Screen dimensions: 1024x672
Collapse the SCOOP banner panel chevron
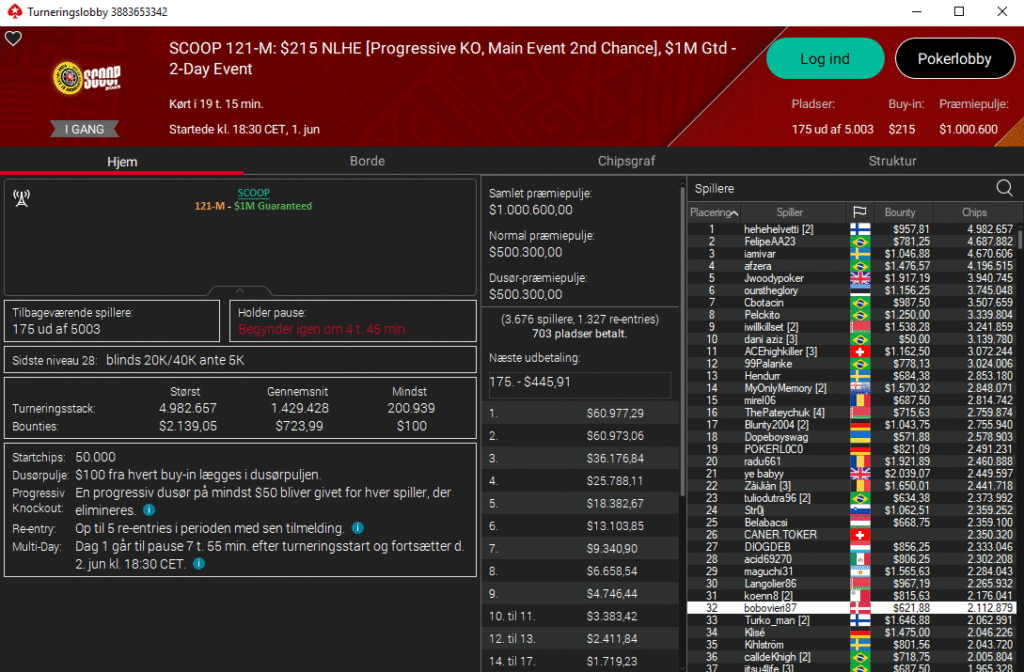tap(240, 291)
